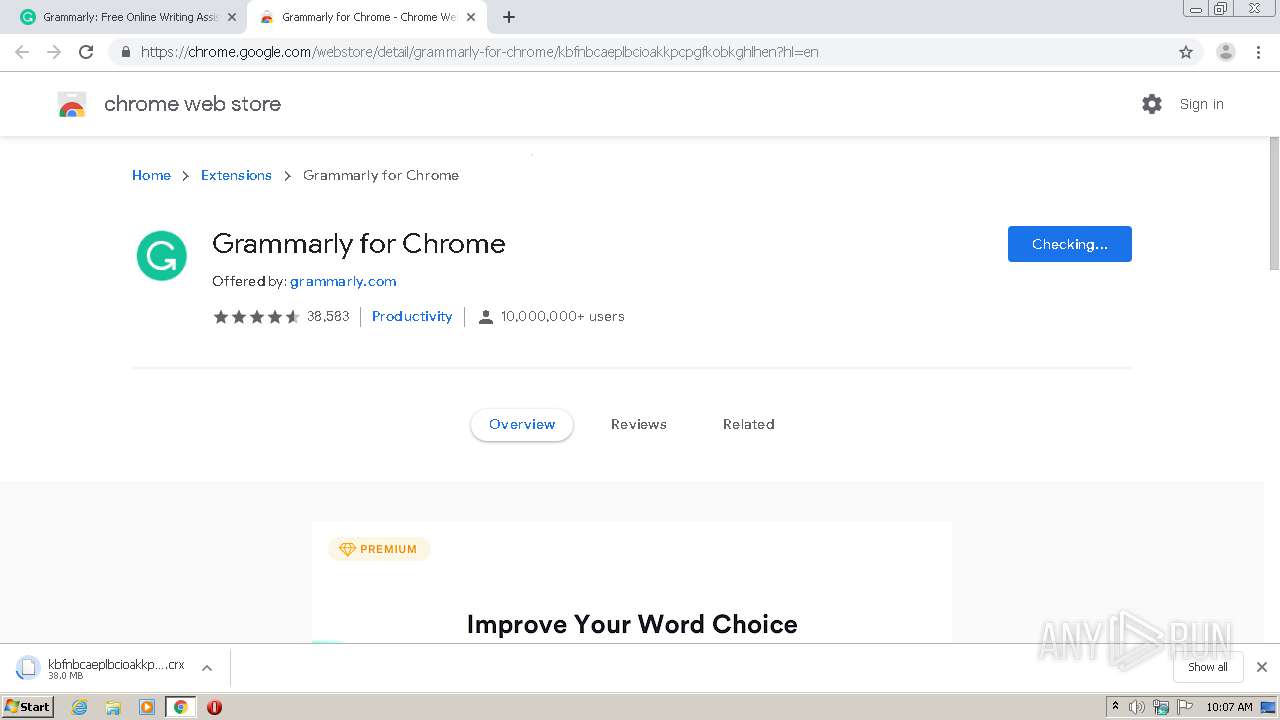1280x720 pixels.
Task: Bookmark this page with star icon
Action: tap(1186, 52)
